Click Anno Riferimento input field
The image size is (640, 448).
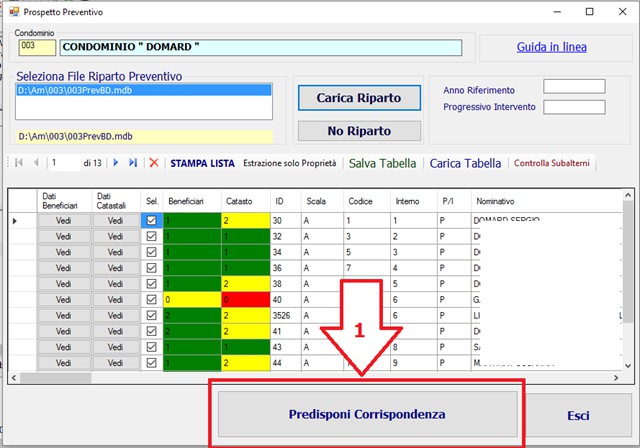pyautogui.click(x=574, y=86)
